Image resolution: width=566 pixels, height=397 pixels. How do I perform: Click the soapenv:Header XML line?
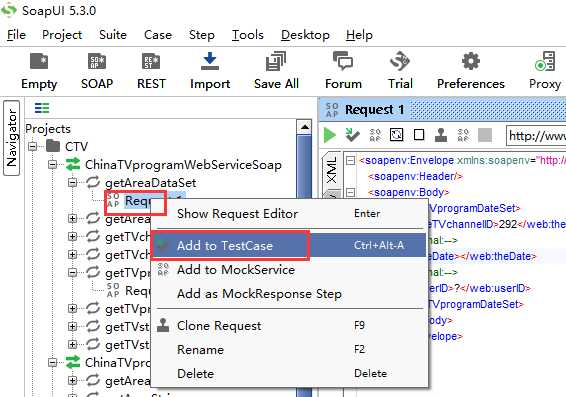click(415, 176)
